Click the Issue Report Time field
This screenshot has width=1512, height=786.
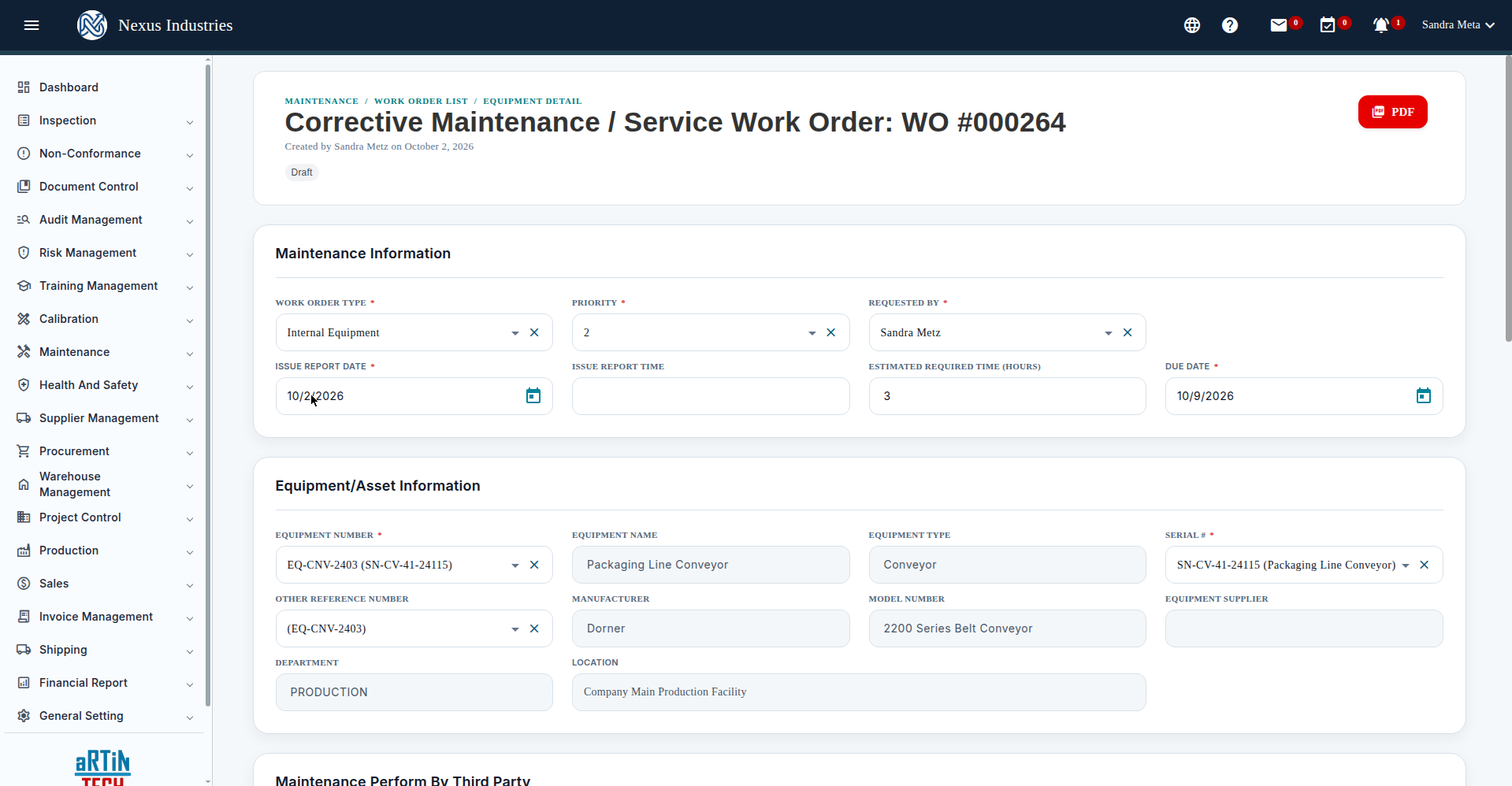(x=711, y=396)
